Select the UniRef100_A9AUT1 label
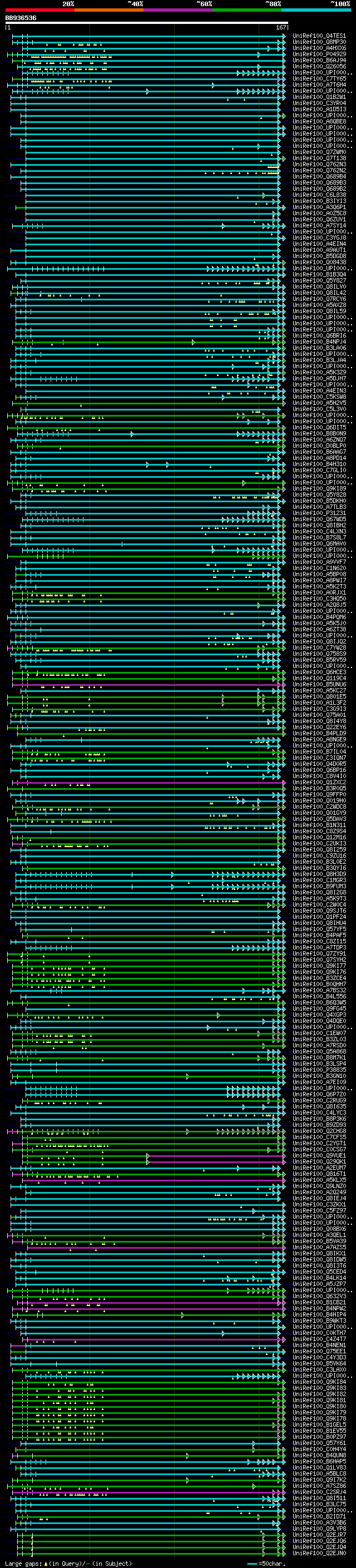 tap(319, 250)
